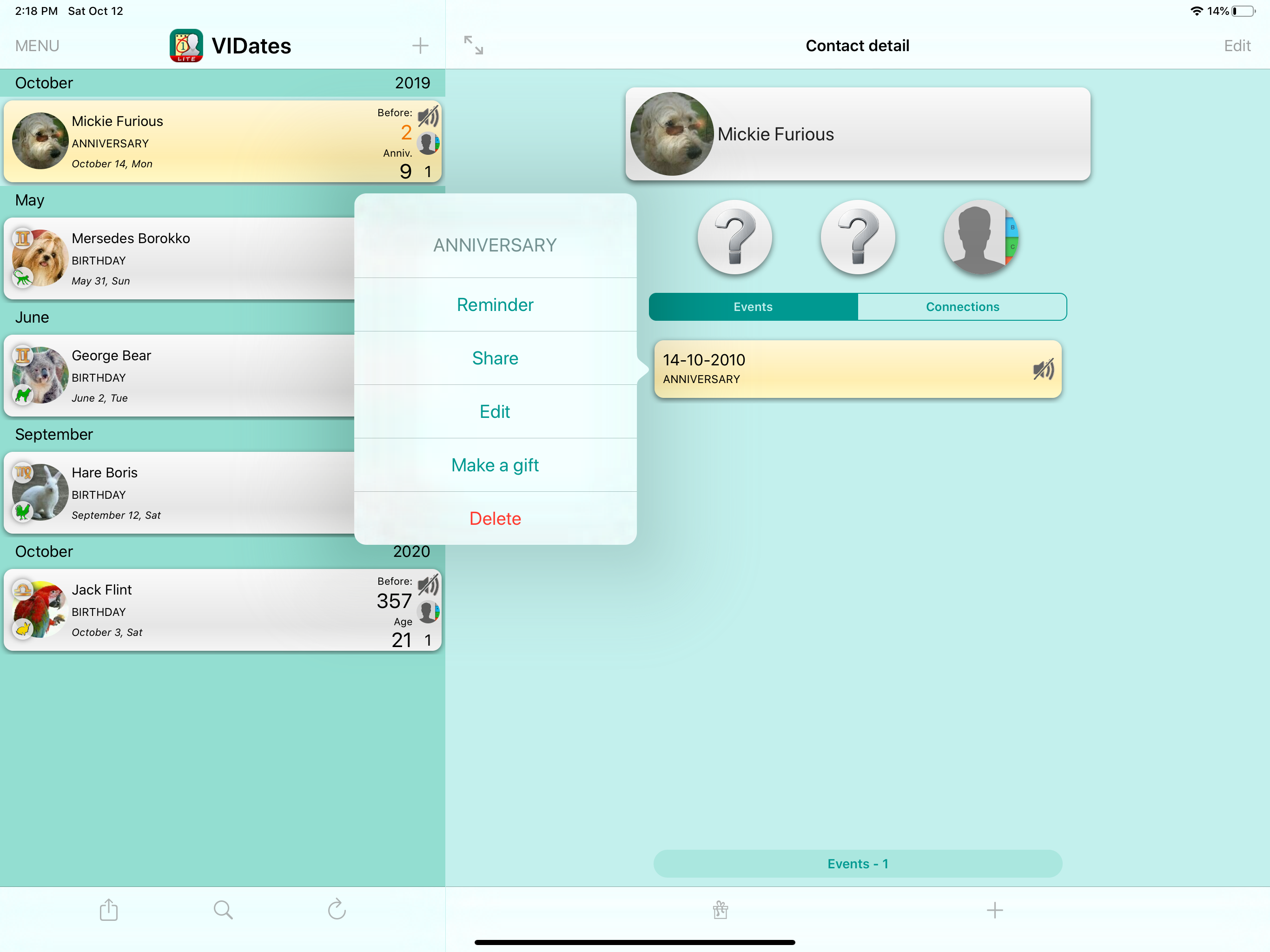Tap the second question mark icon
Viewport: 1270px width, 952px height.
[x=858, y=237]
